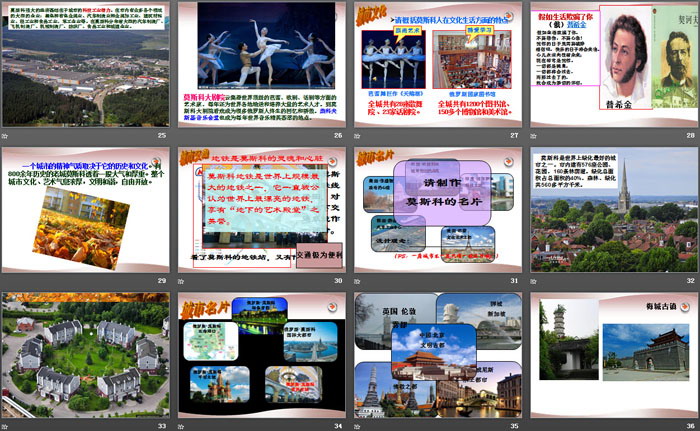Click the slide number 36 label
Image resolution: width=700 pixels, height=431 pixels.
(x=691, y=426)
